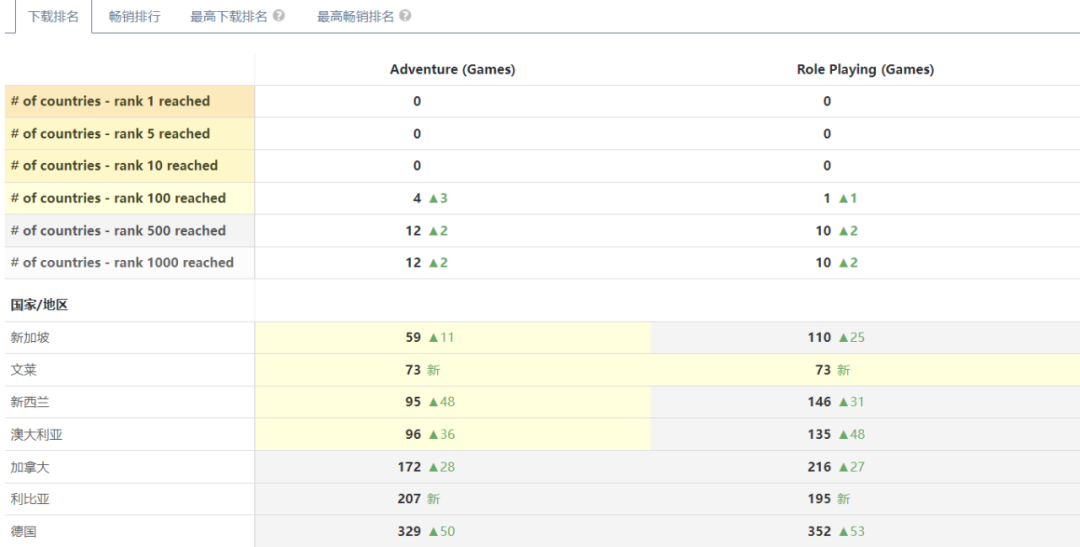The width and height of the screenshot is (1080, 547).
Task: Click the 利比亚 country name
Action: click(x=30, y=499)
